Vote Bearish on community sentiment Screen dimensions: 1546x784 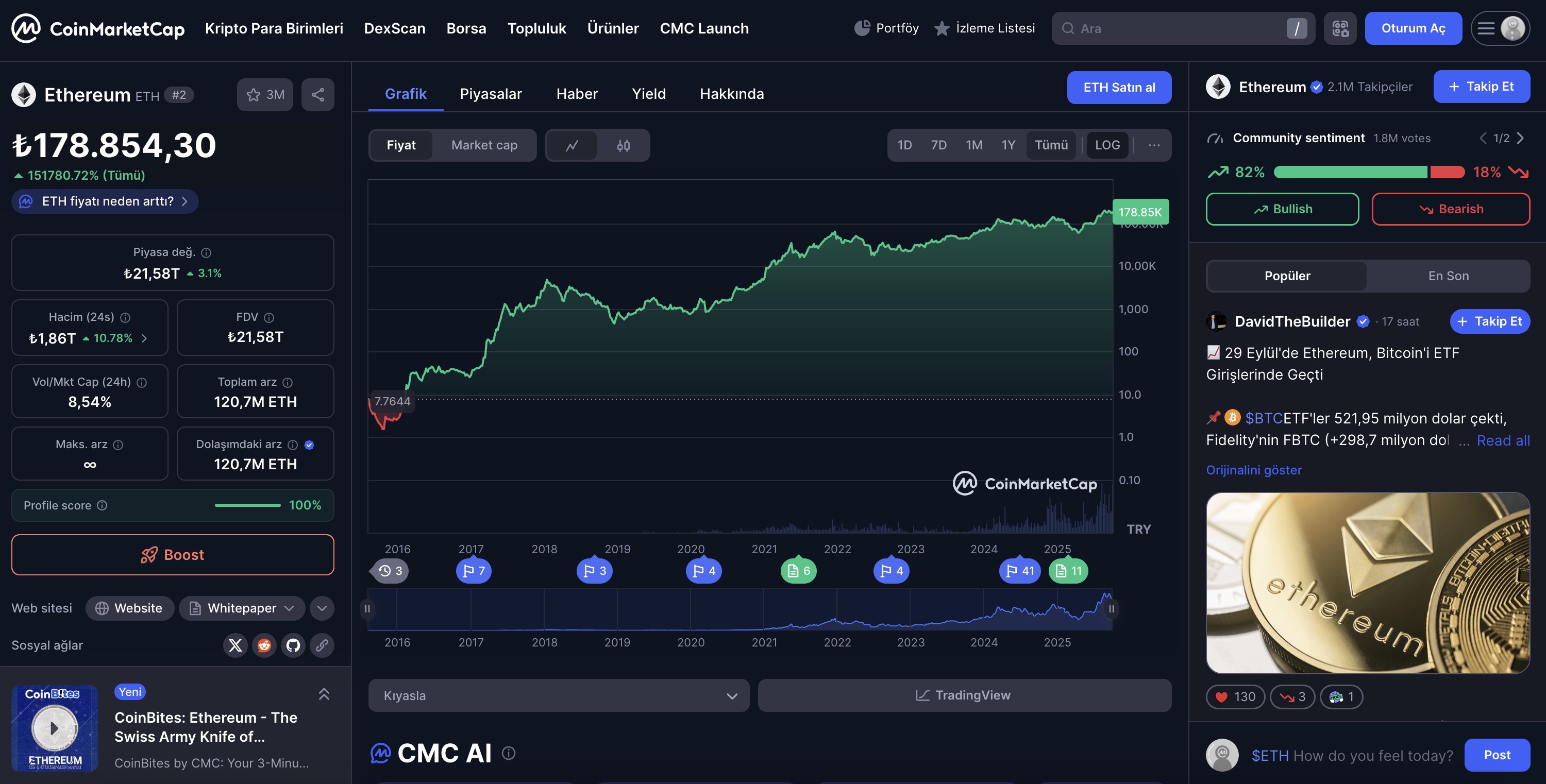point(1451,209)
